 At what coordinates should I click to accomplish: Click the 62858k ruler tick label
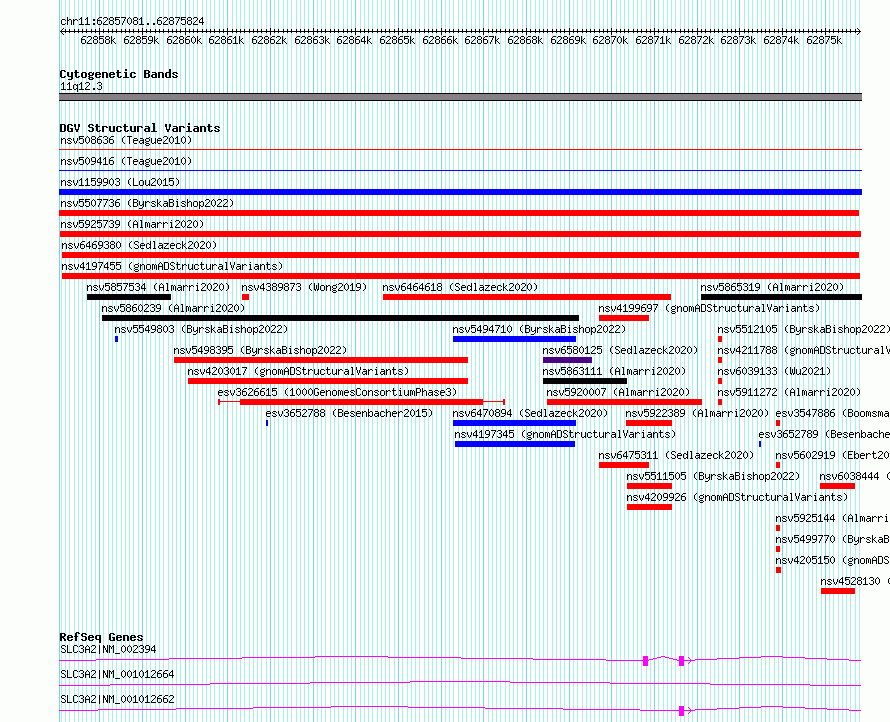tap(98, 40)
